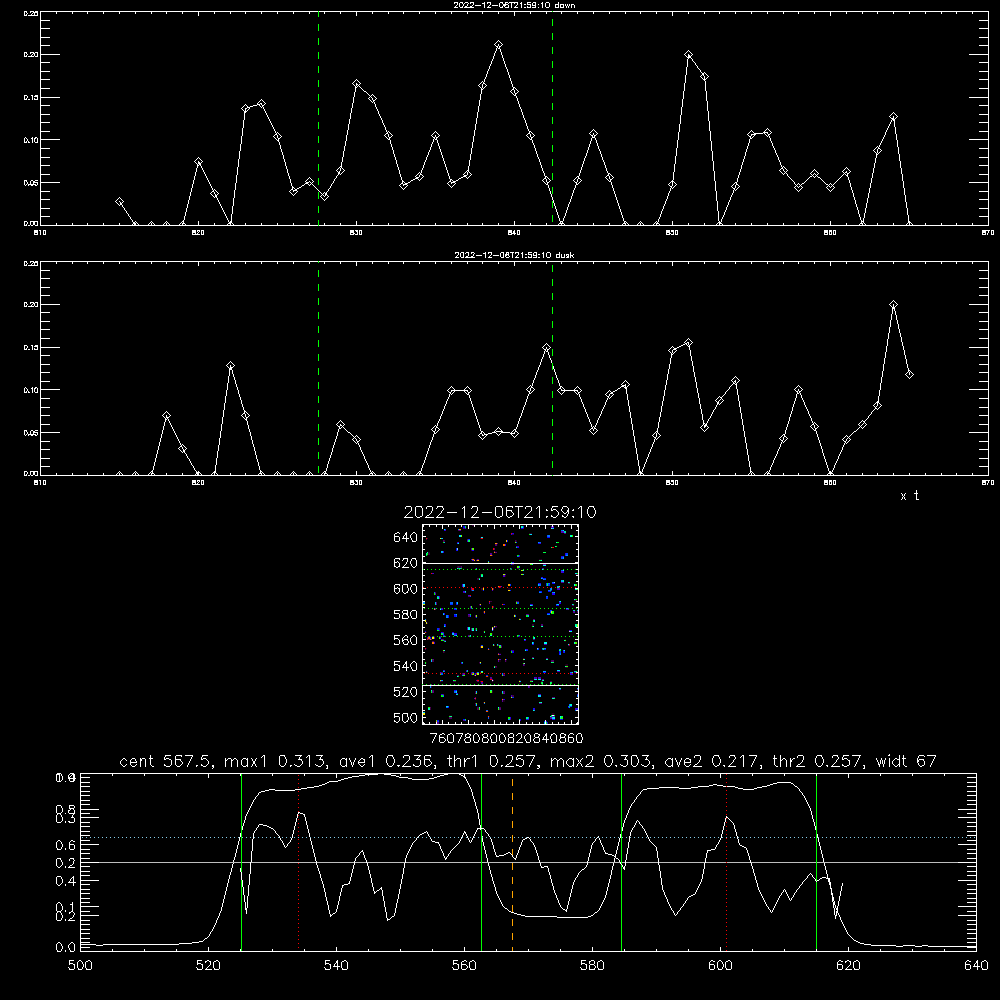The image size is (1000, 1000).
Task: Click the '620' label on bottom plot x-axis
Action: [849, 966]
